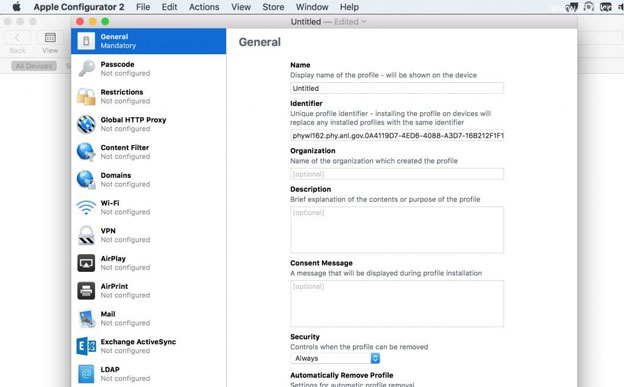This screenshot has width=624, height=387.
Task: Open the Edit menu
Action: click(169, 7)
